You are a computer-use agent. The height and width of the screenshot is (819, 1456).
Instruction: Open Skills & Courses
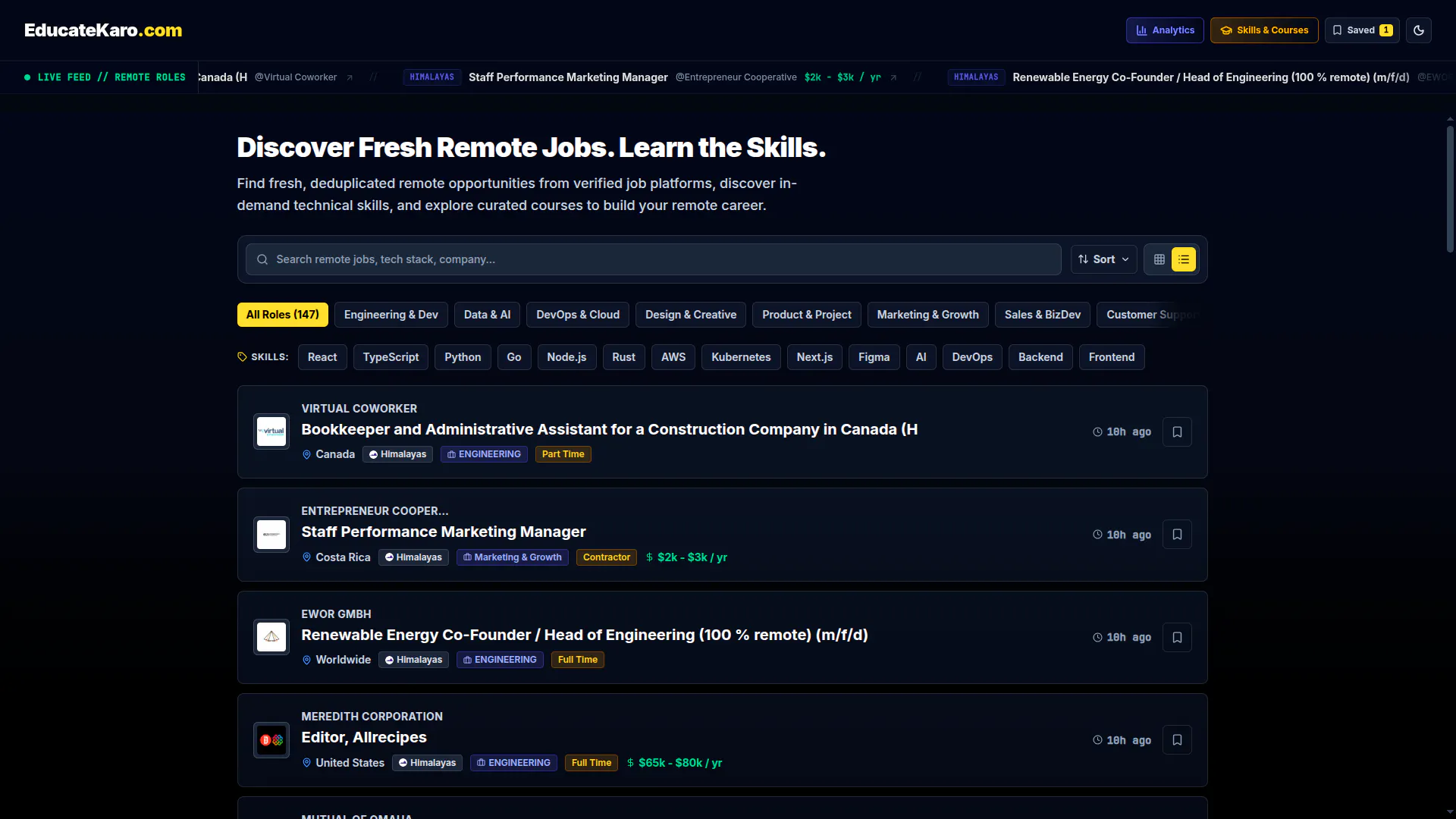click(x=1264, y=30)
